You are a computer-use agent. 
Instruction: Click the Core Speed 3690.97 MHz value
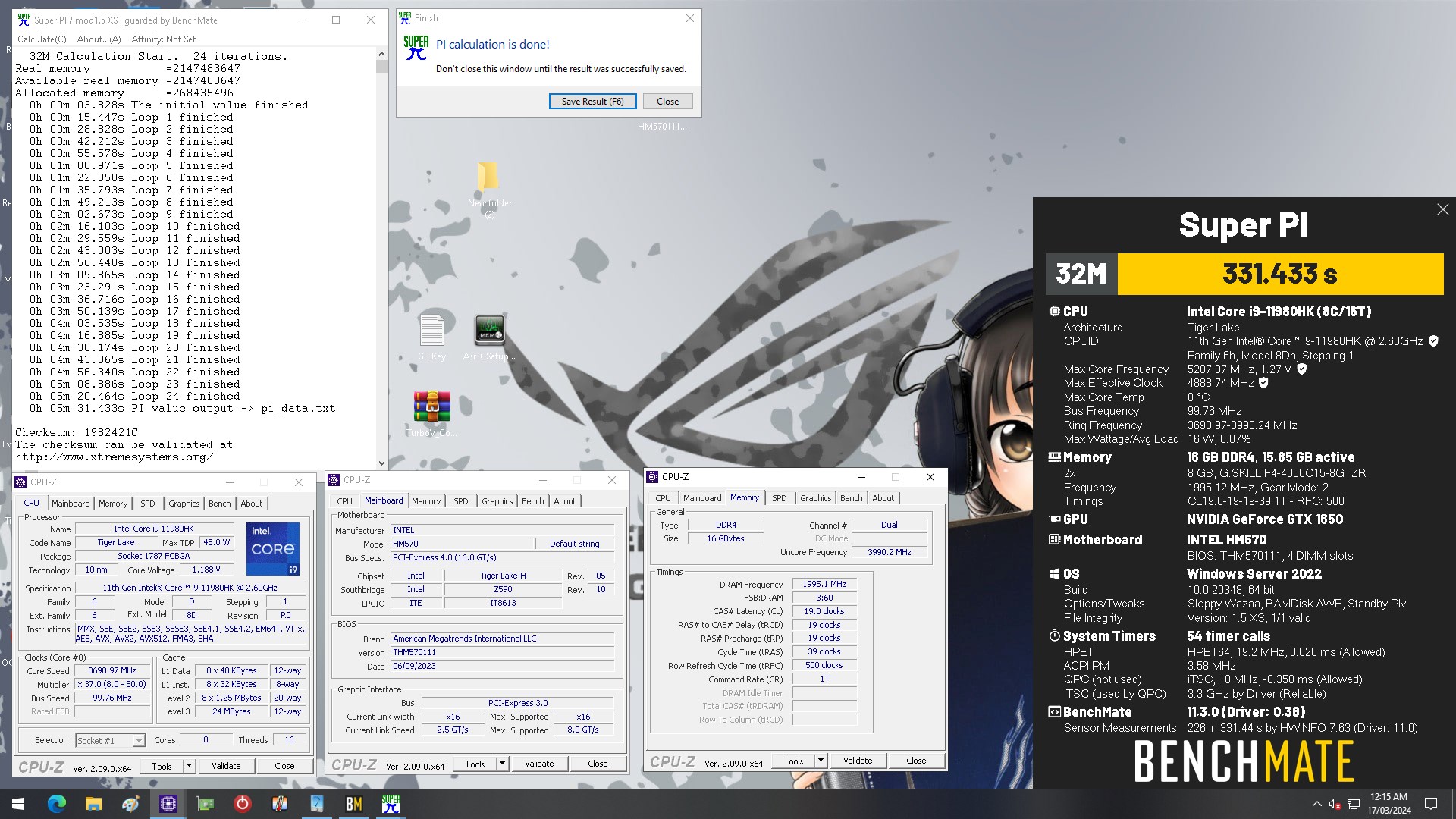tap(112, 670)
